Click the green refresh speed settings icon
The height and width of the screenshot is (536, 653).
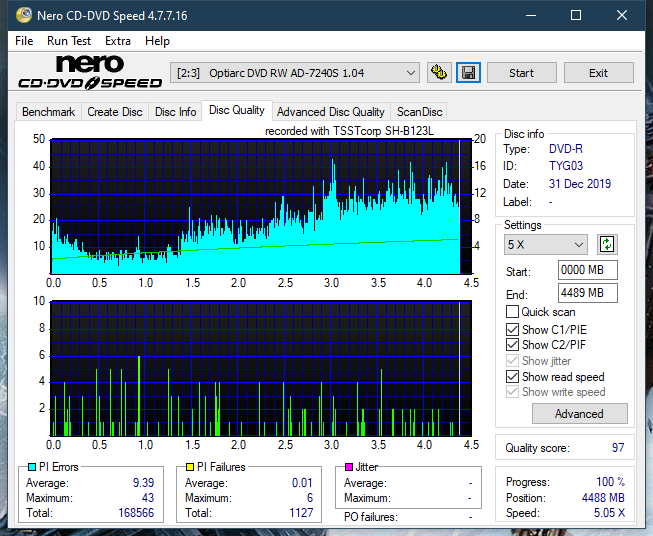coord(607,244)
